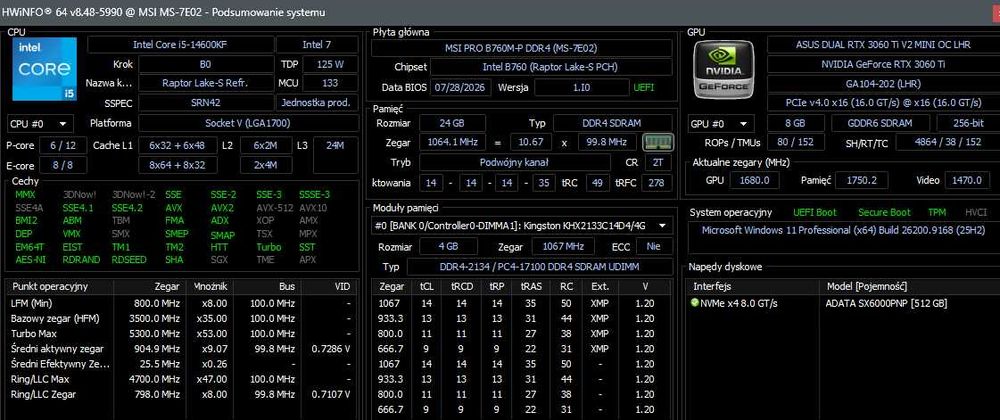Click the Turbo feature flag

coord(268,247)
